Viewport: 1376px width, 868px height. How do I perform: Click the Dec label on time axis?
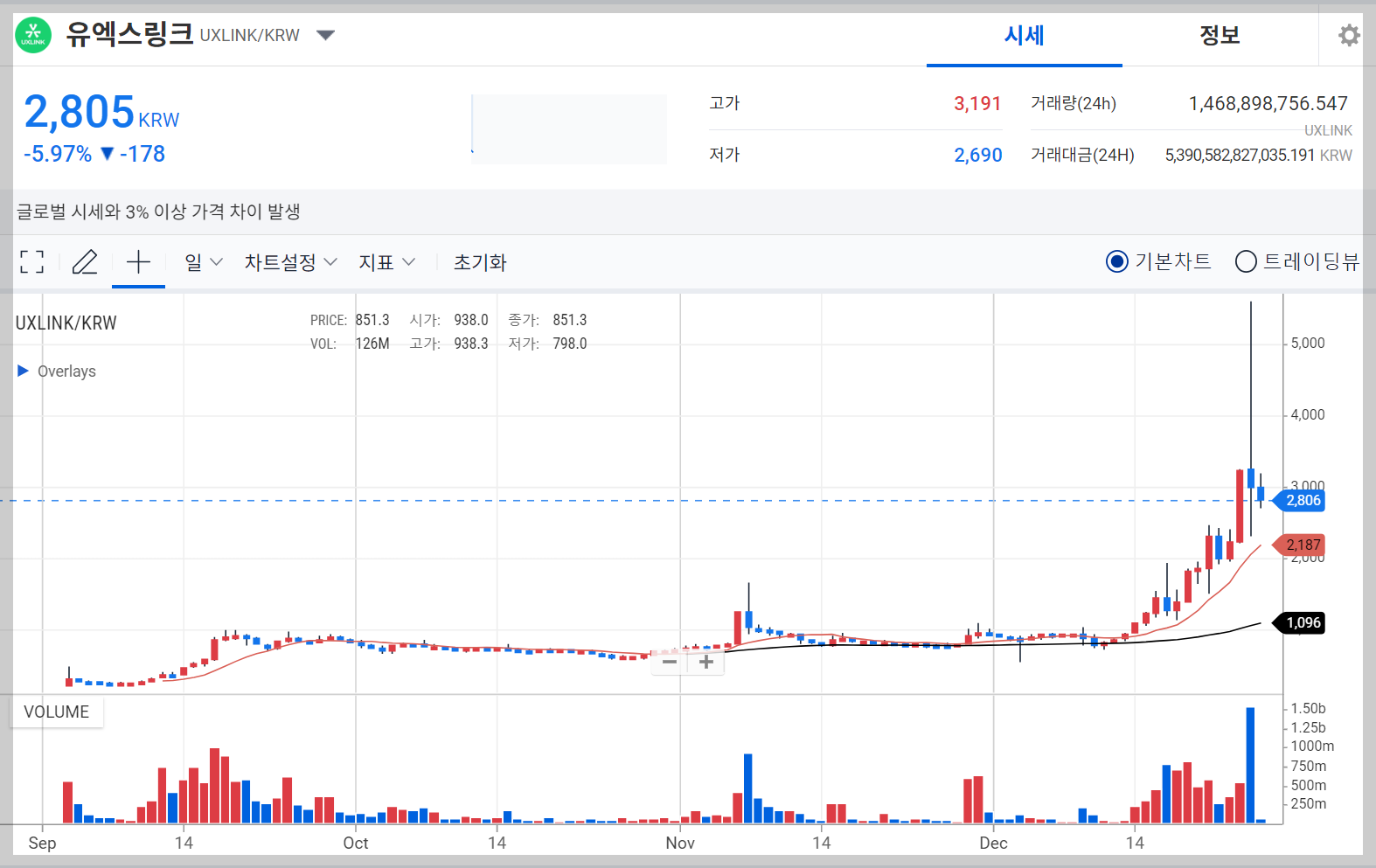pyautogui.click(x=993, y=843)
